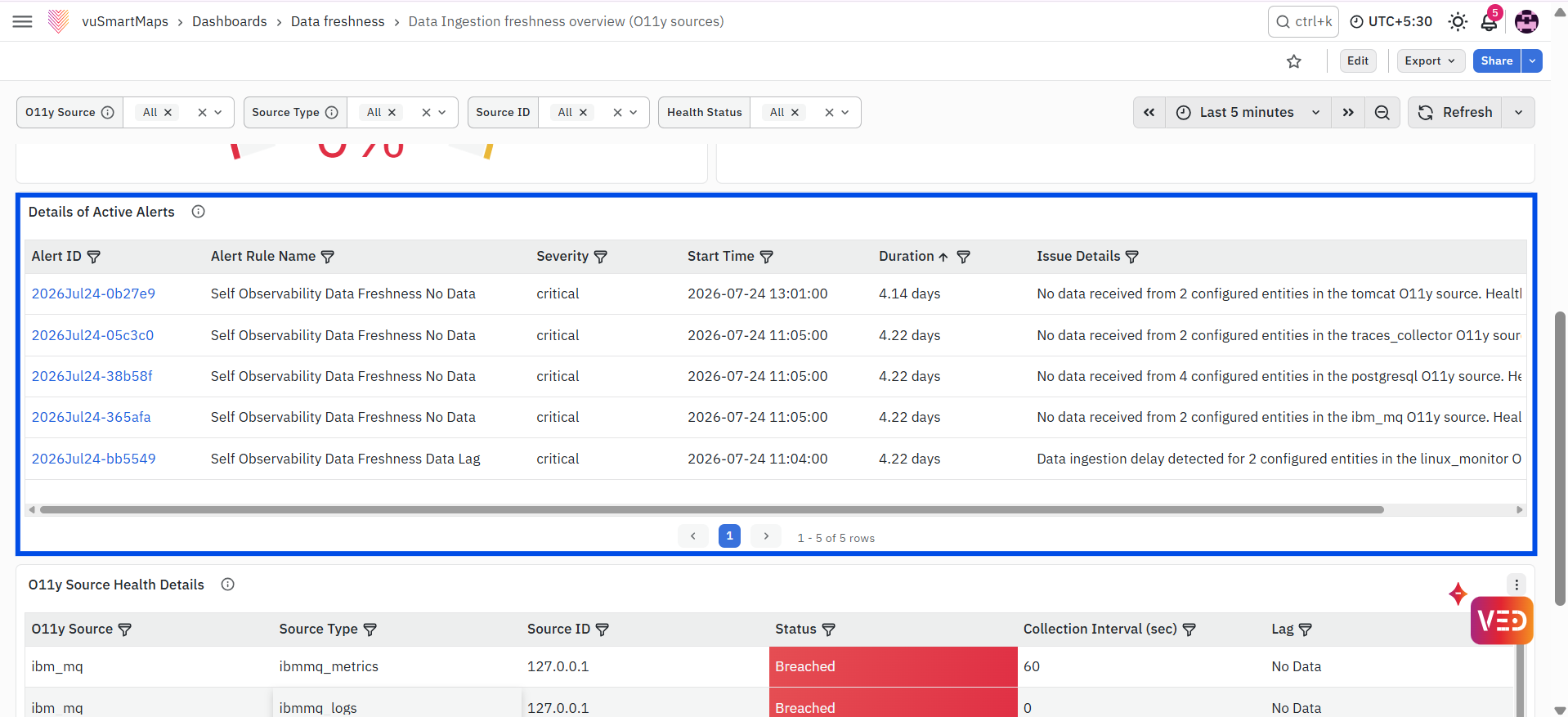Shift time range backward
This screenshot has width=1568, height=717.
pos(1149,112)
